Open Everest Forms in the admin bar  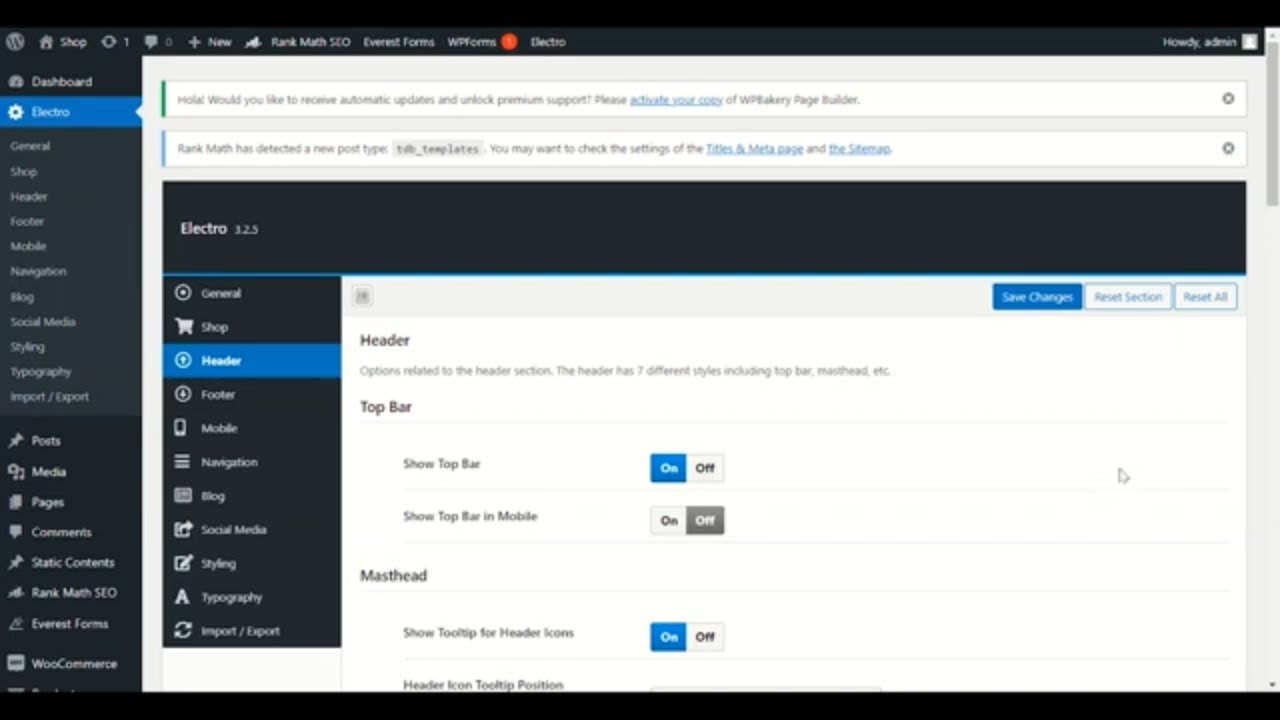point(399,42)
